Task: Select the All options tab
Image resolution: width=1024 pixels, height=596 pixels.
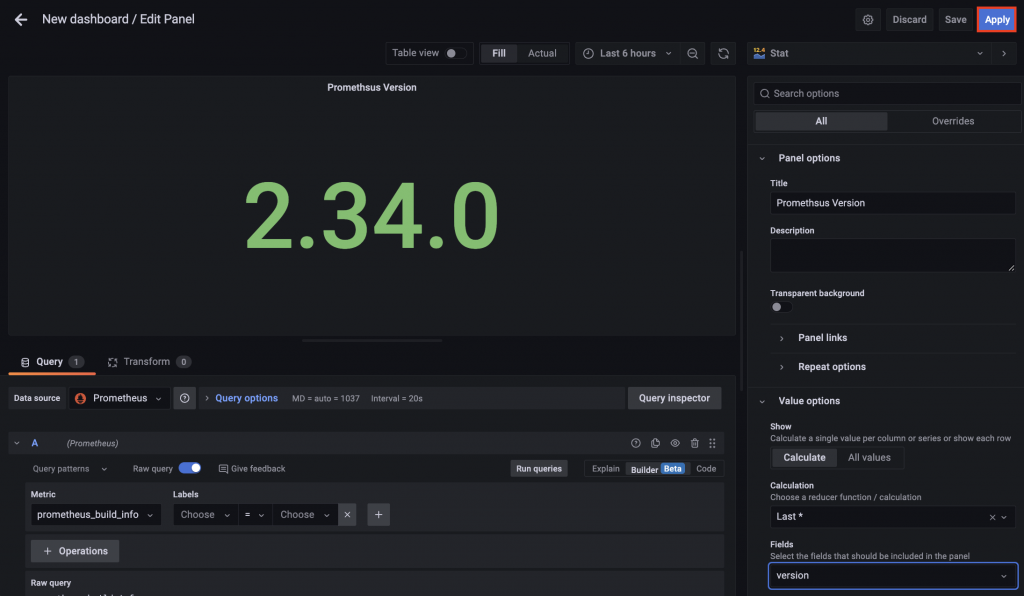Action: [821, 121]
